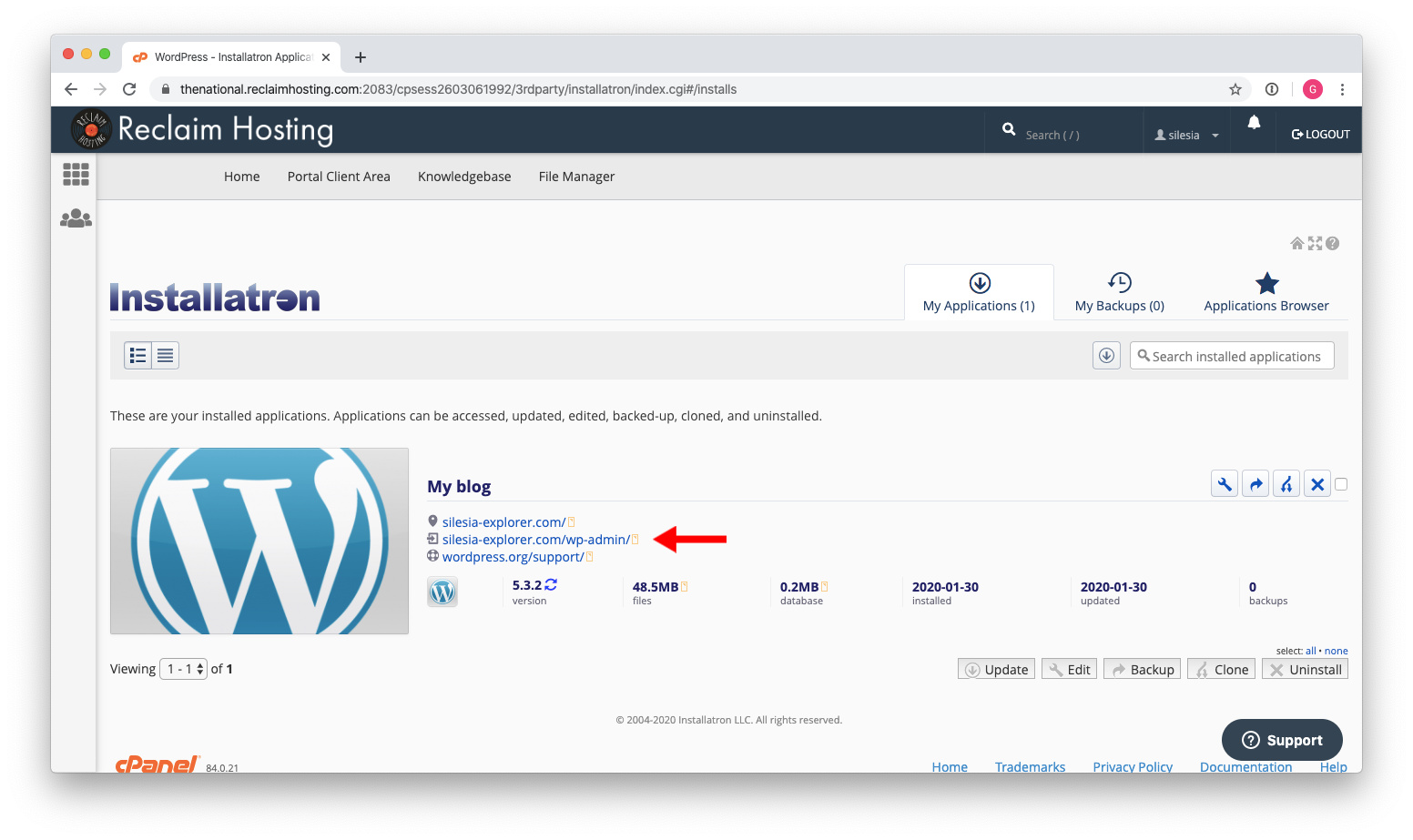Go back in browser history

pyautogui.click(x=71, y=89)
